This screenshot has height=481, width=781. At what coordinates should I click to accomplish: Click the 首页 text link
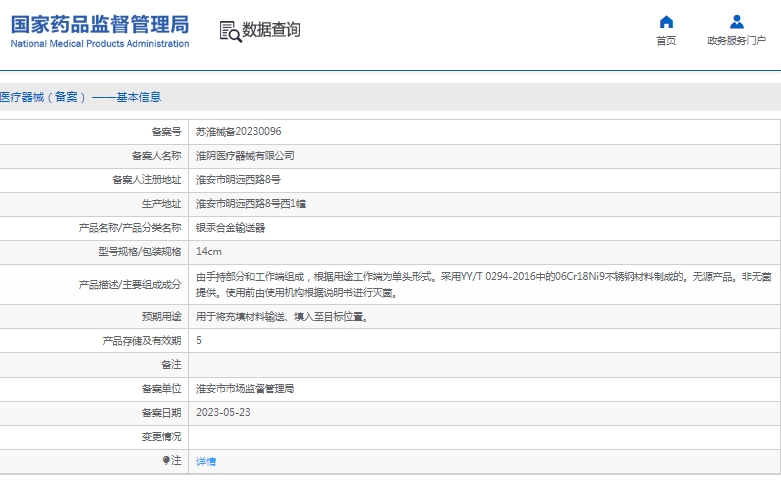click(666, 41)
